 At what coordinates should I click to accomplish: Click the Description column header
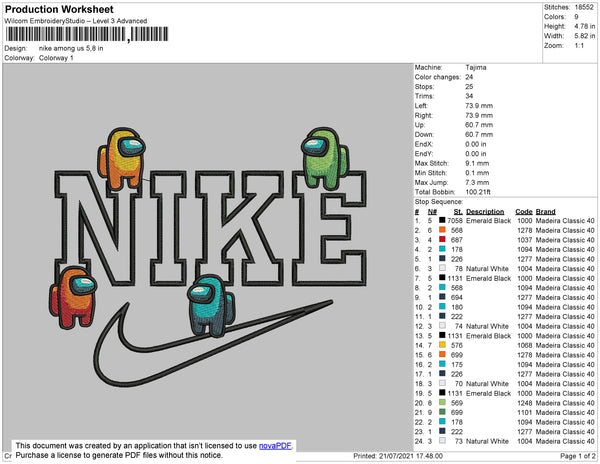tap(485, 212)
